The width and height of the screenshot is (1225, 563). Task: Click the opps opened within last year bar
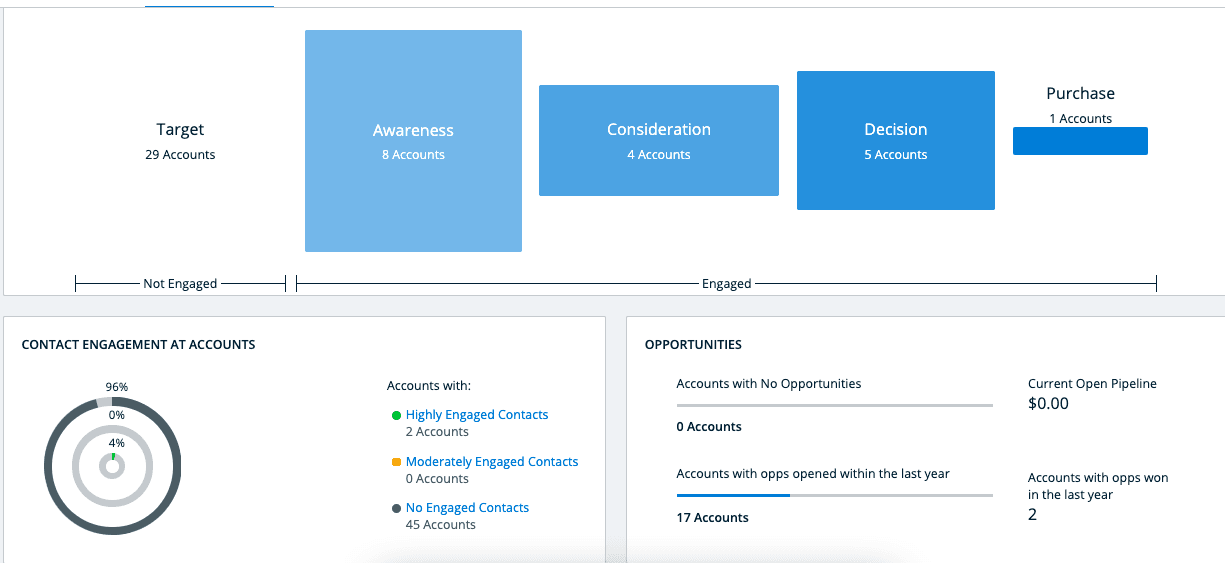835,495
